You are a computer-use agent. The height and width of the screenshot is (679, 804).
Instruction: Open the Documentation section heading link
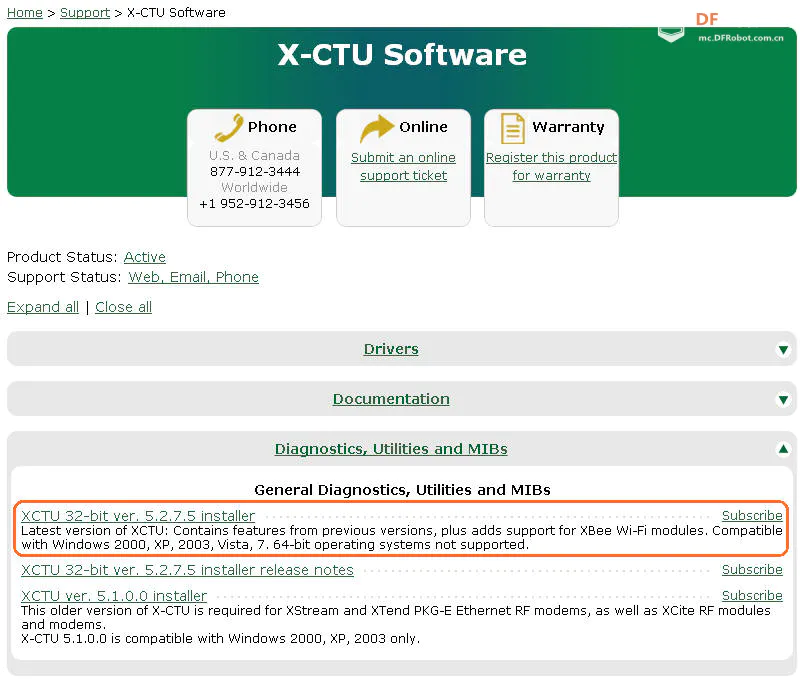pyautogui.click(x=391, y=399)
